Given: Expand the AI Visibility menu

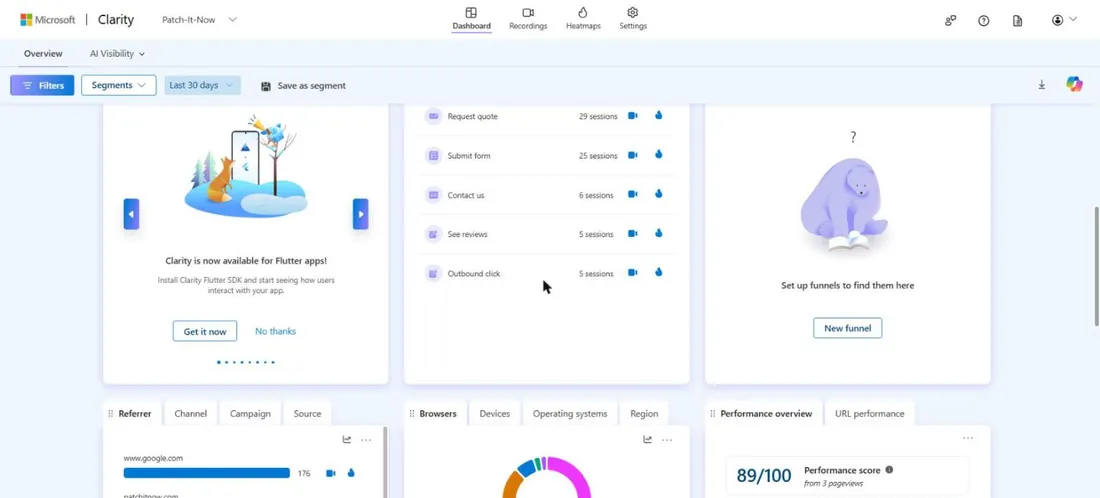Looking at the screenshot, I should (117, 53).
